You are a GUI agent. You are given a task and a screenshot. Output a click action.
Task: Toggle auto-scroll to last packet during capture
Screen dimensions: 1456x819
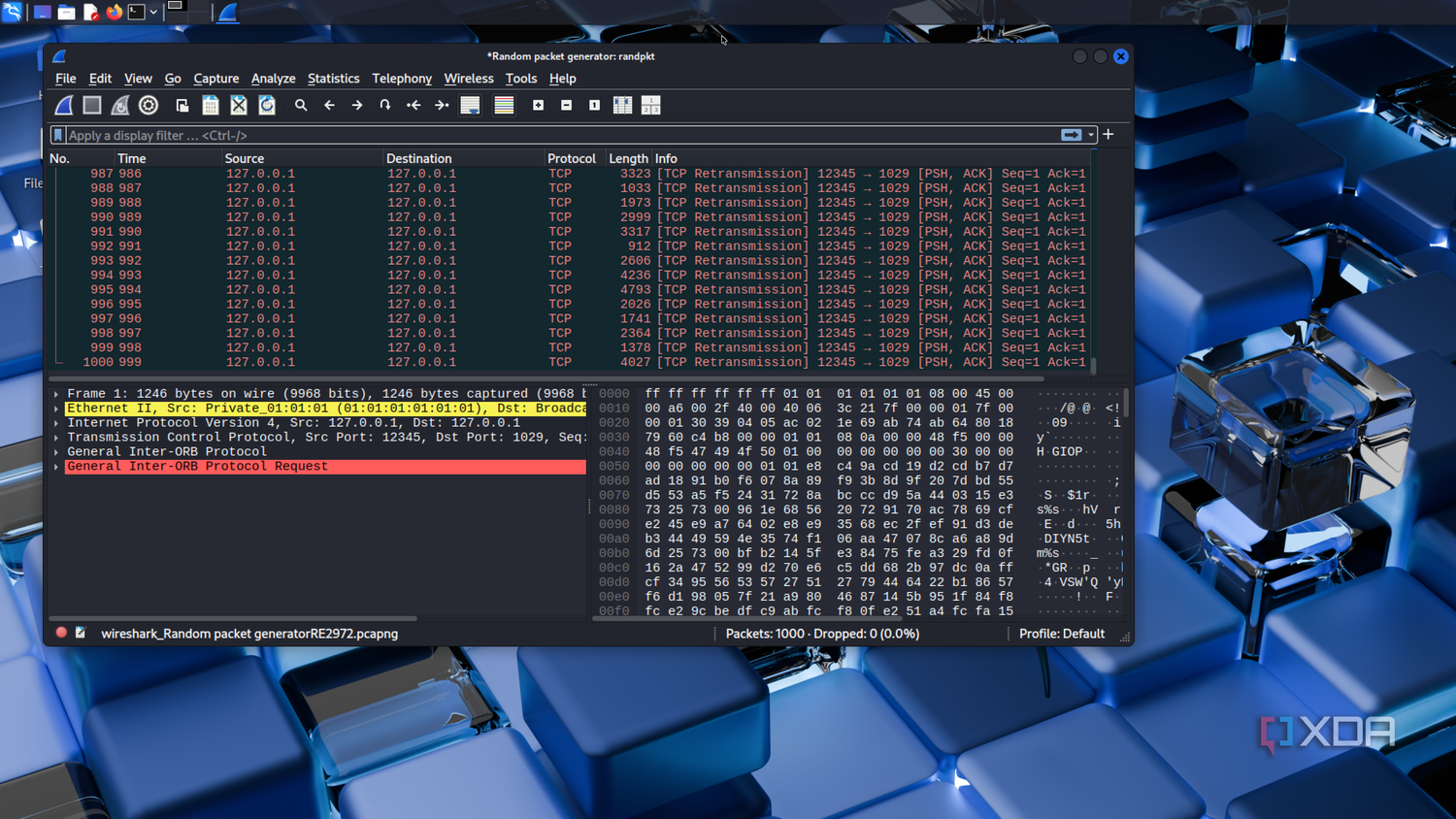click(470, 105)
